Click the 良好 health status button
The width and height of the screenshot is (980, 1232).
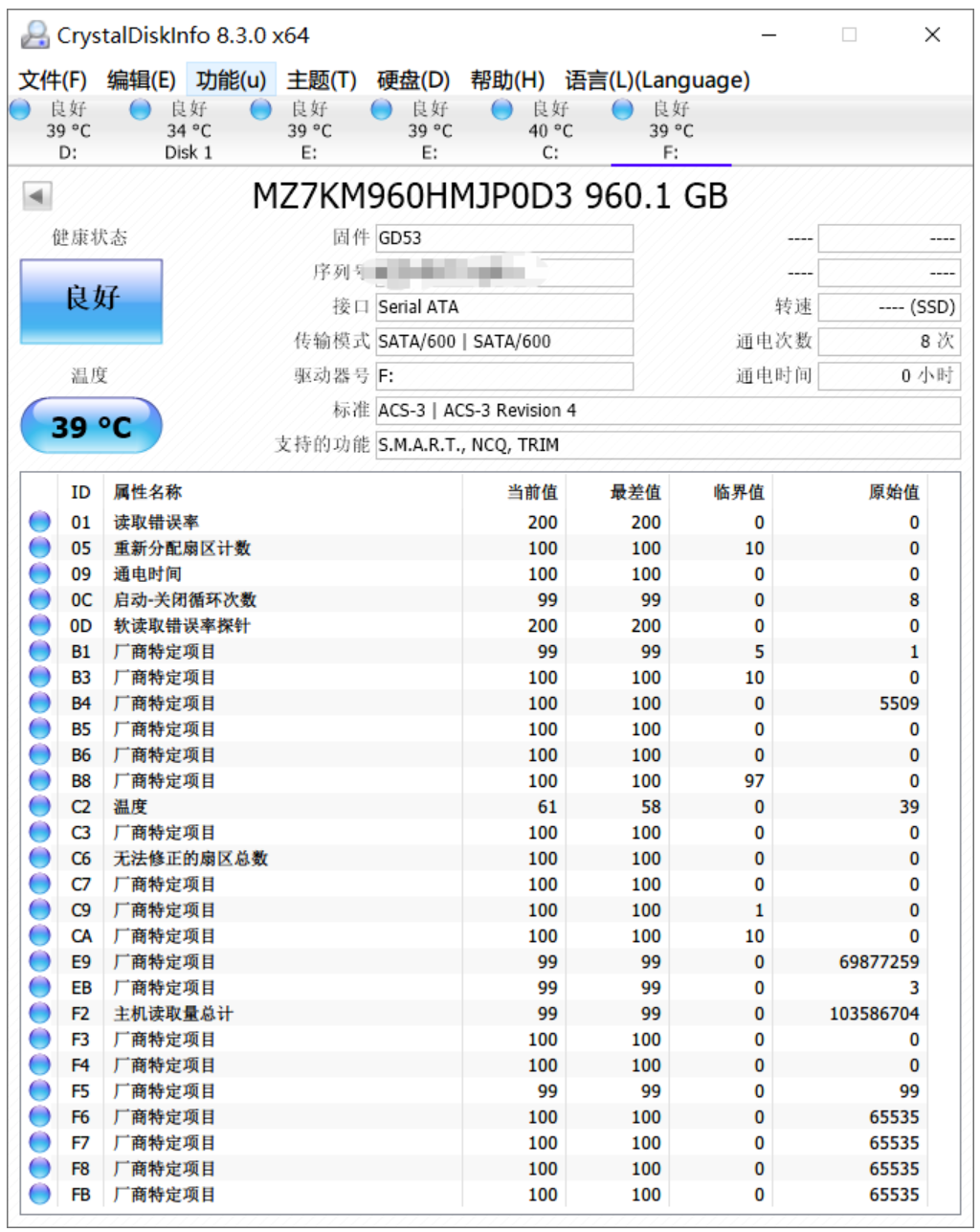[91, 302]
